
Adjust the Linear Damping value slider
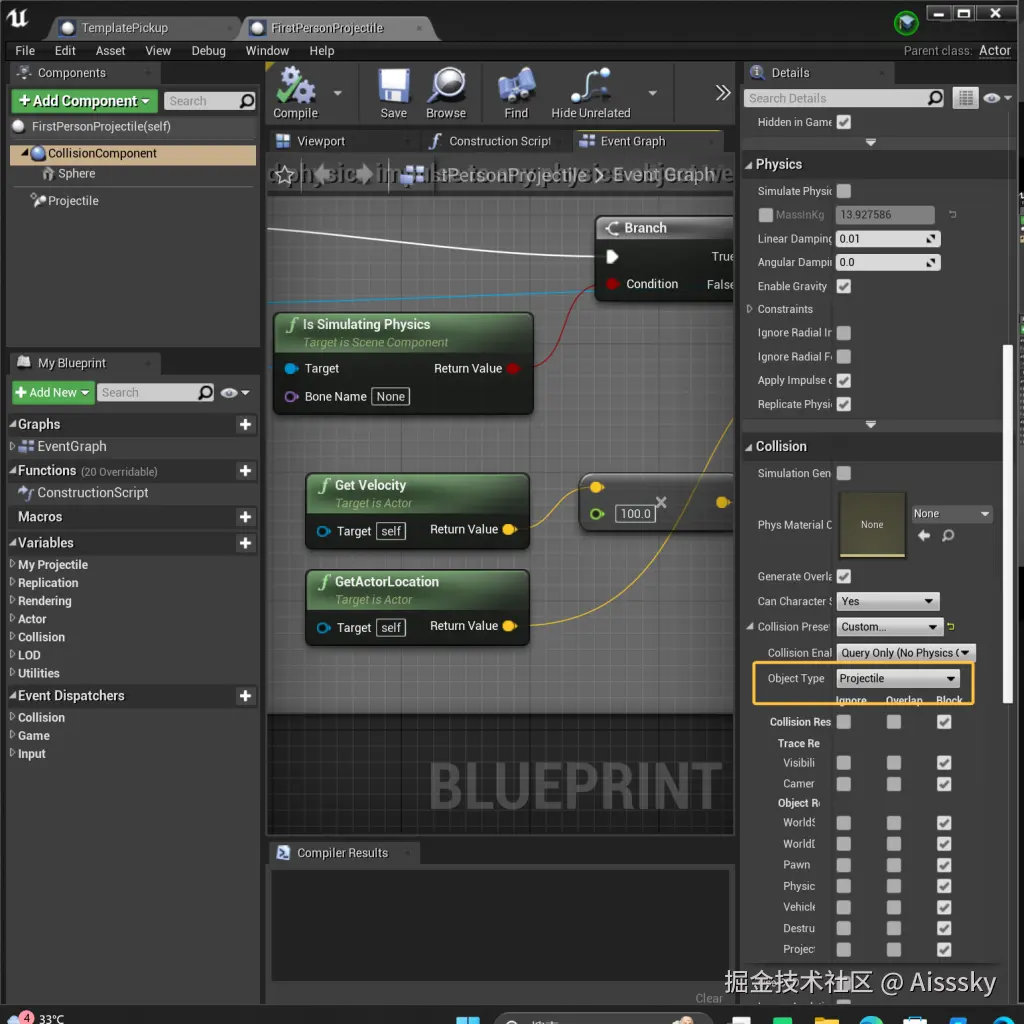tap(888, 238)
